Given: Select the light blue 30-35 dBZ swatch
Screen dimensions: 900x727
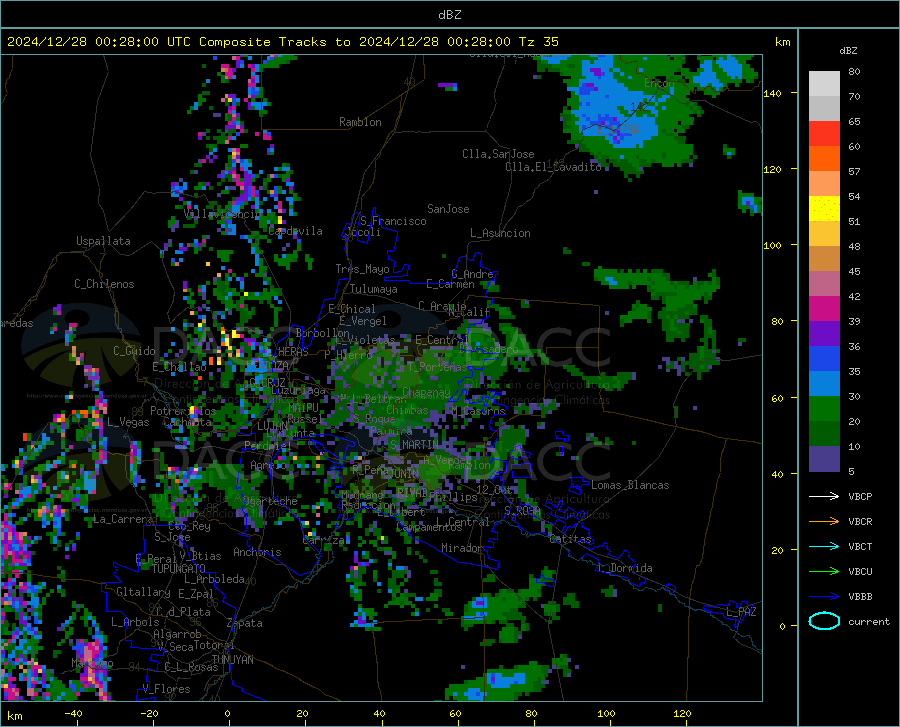Looking at the screenshot, I should click(x=824, y=384).
